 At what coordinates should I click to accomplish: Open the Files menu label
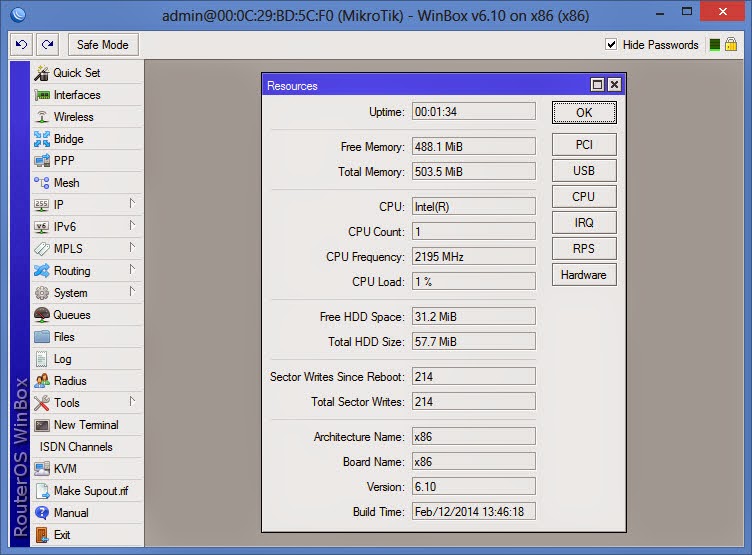click(64, 337)
